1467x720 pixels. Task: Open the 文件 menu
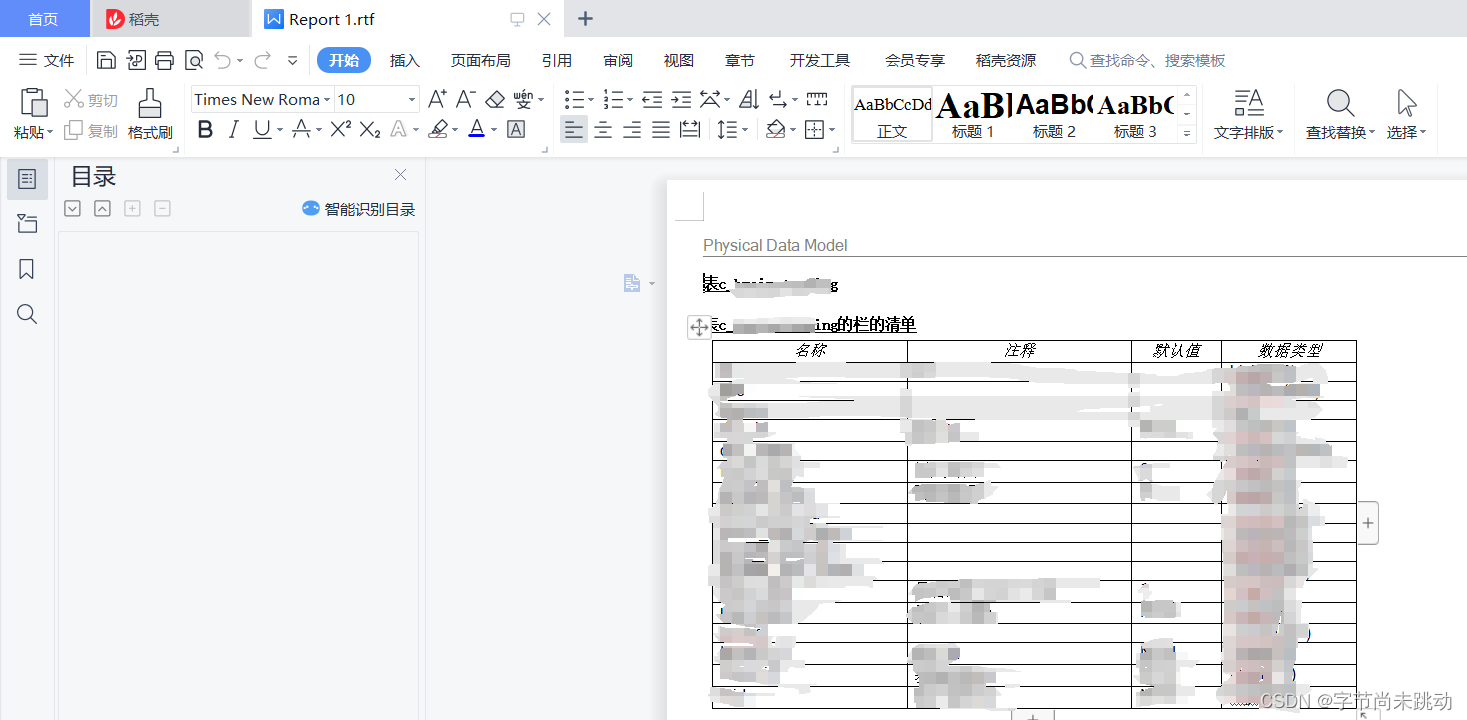(x=47, y=60)
